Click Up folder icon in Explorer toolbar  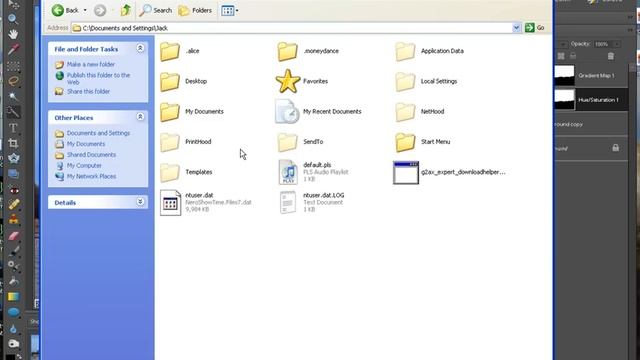(126, 10)
